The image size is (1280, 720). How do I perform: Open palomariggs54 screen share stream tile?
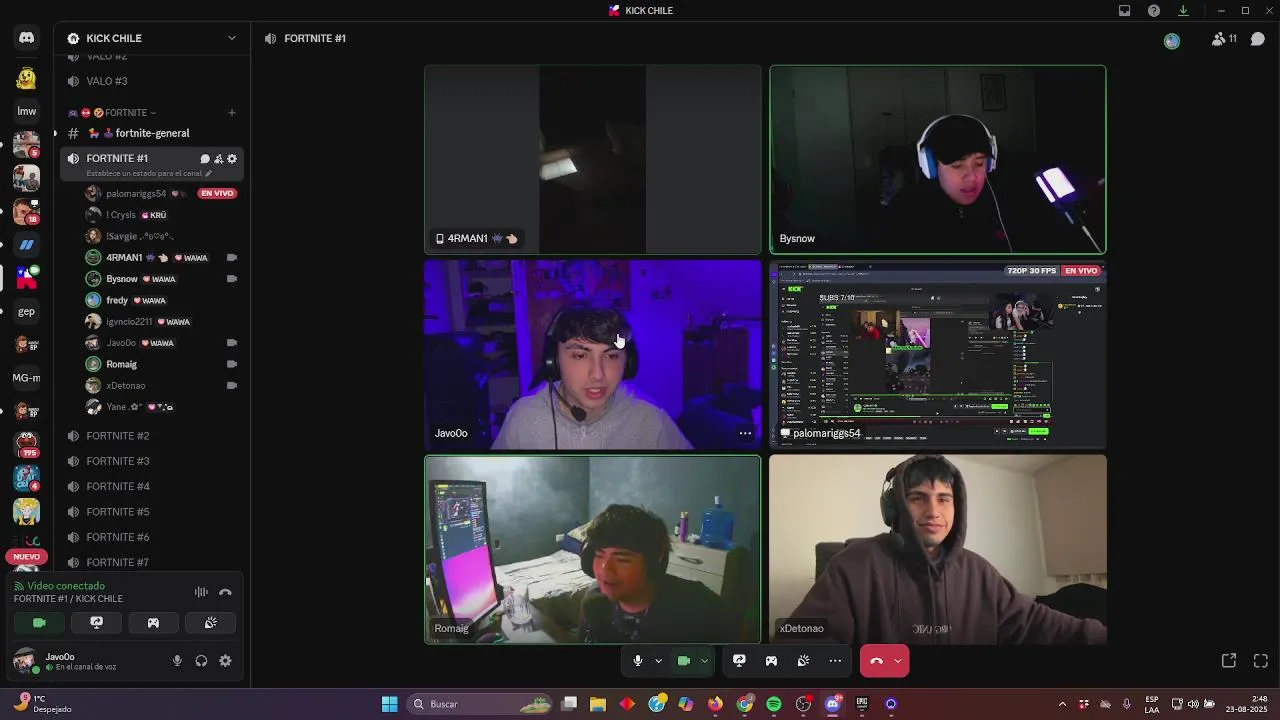point(938,354)
